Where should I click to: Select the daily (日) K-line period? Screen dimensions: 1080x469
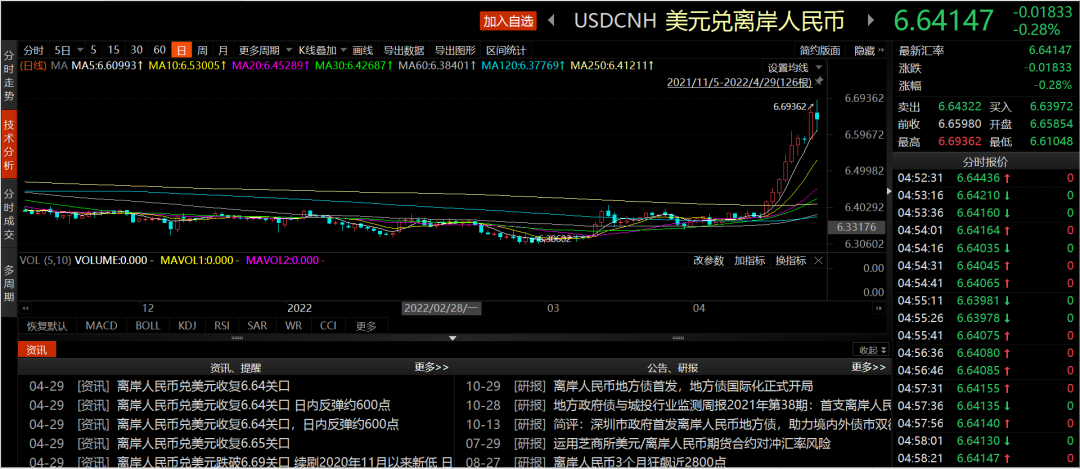coord(181,50)
